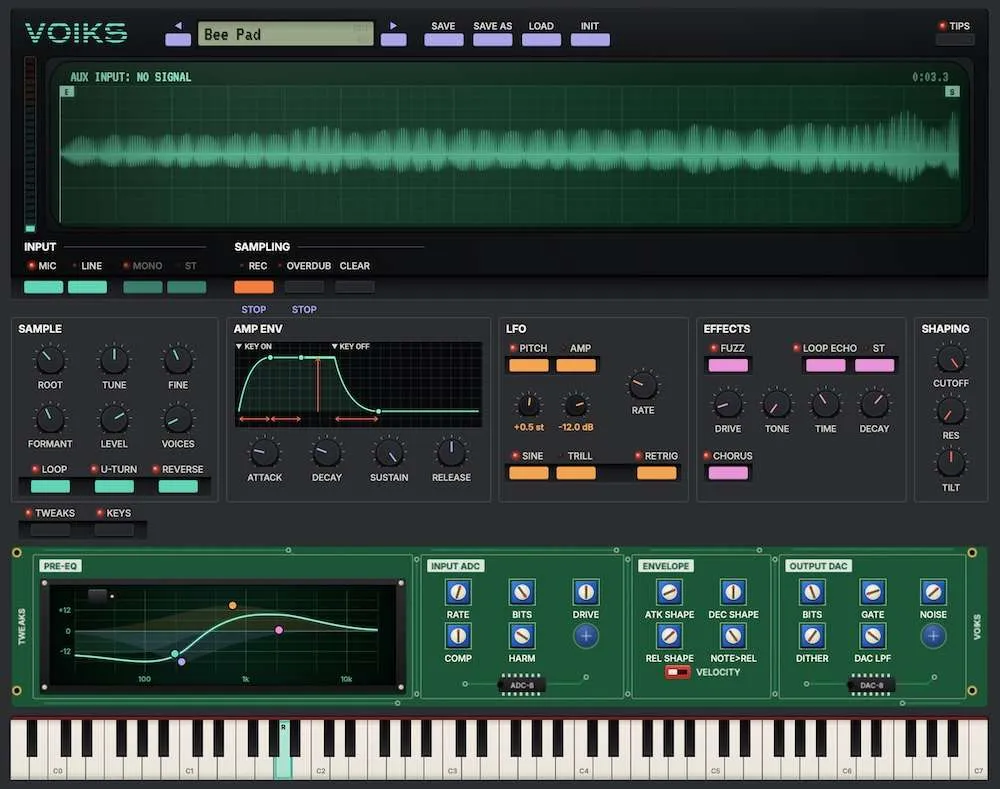This screenshot has height=789, width=1000.
Task: Click the plus button in Output DAC
Action: [932, 636]
